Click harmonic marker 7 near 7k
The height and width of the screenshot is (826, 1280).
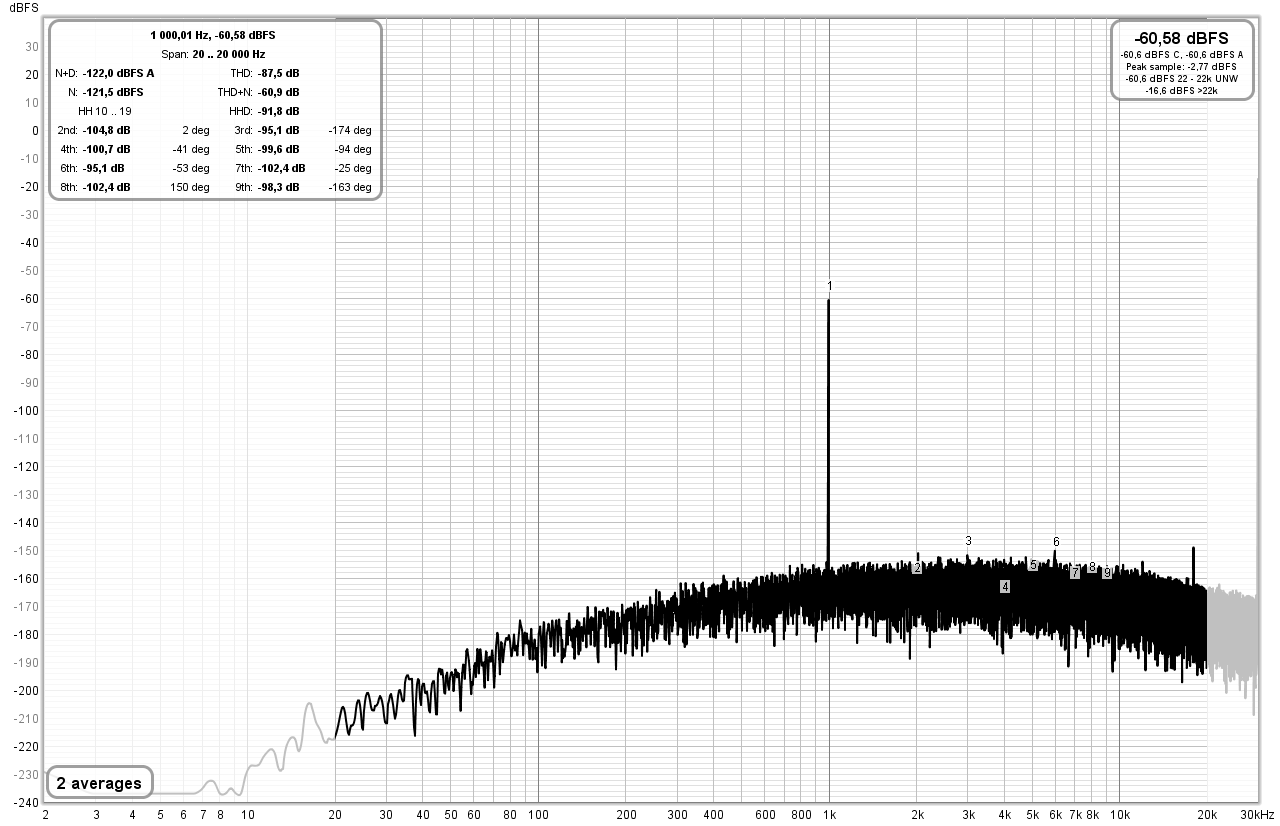pos(1075,573)
